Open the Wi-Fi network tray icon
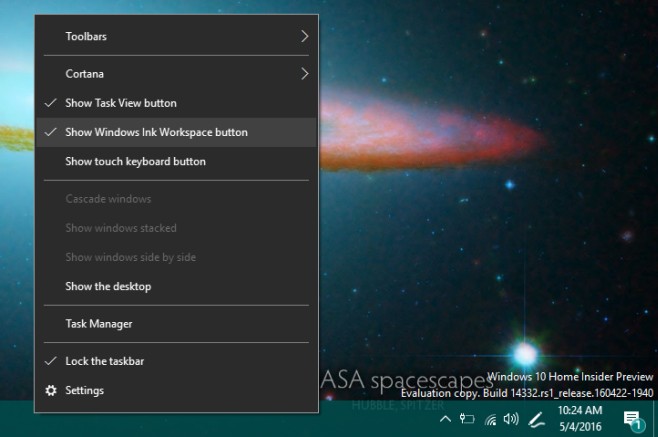 (x=490, y=419)
